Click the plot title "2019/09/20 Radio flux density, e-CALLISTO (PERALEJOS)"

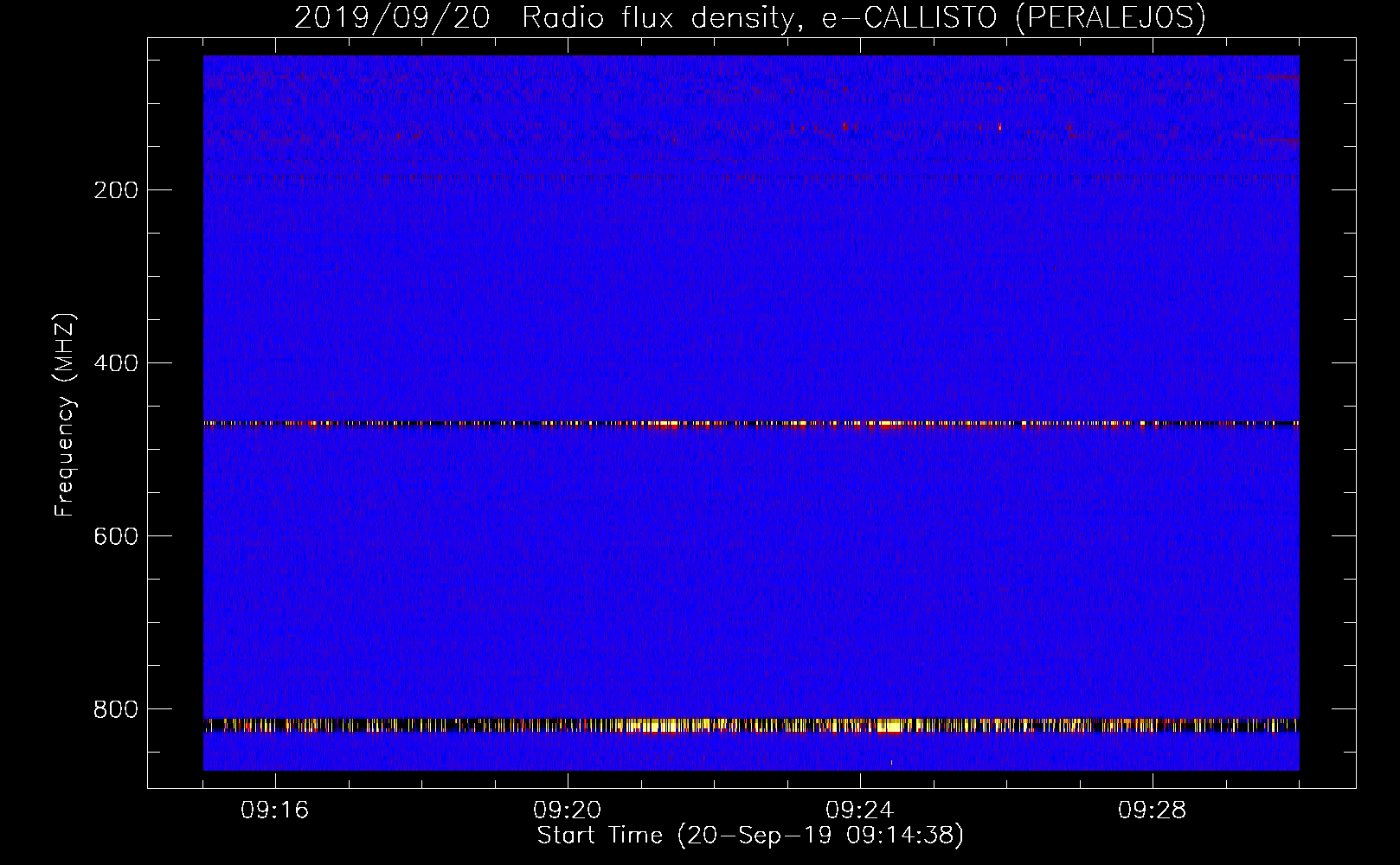pos(749,17)
